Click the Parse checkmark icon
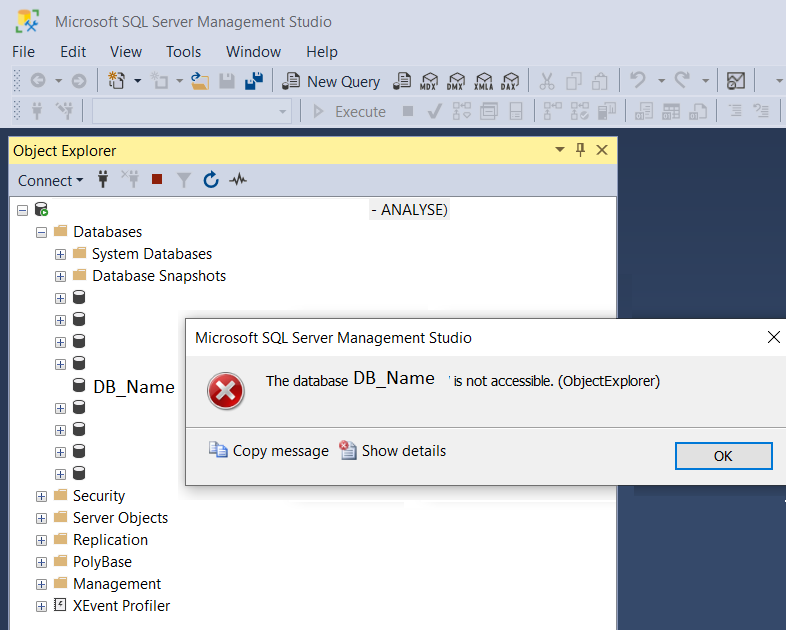This screenshot has height=630, width=786. coord(434,111)
